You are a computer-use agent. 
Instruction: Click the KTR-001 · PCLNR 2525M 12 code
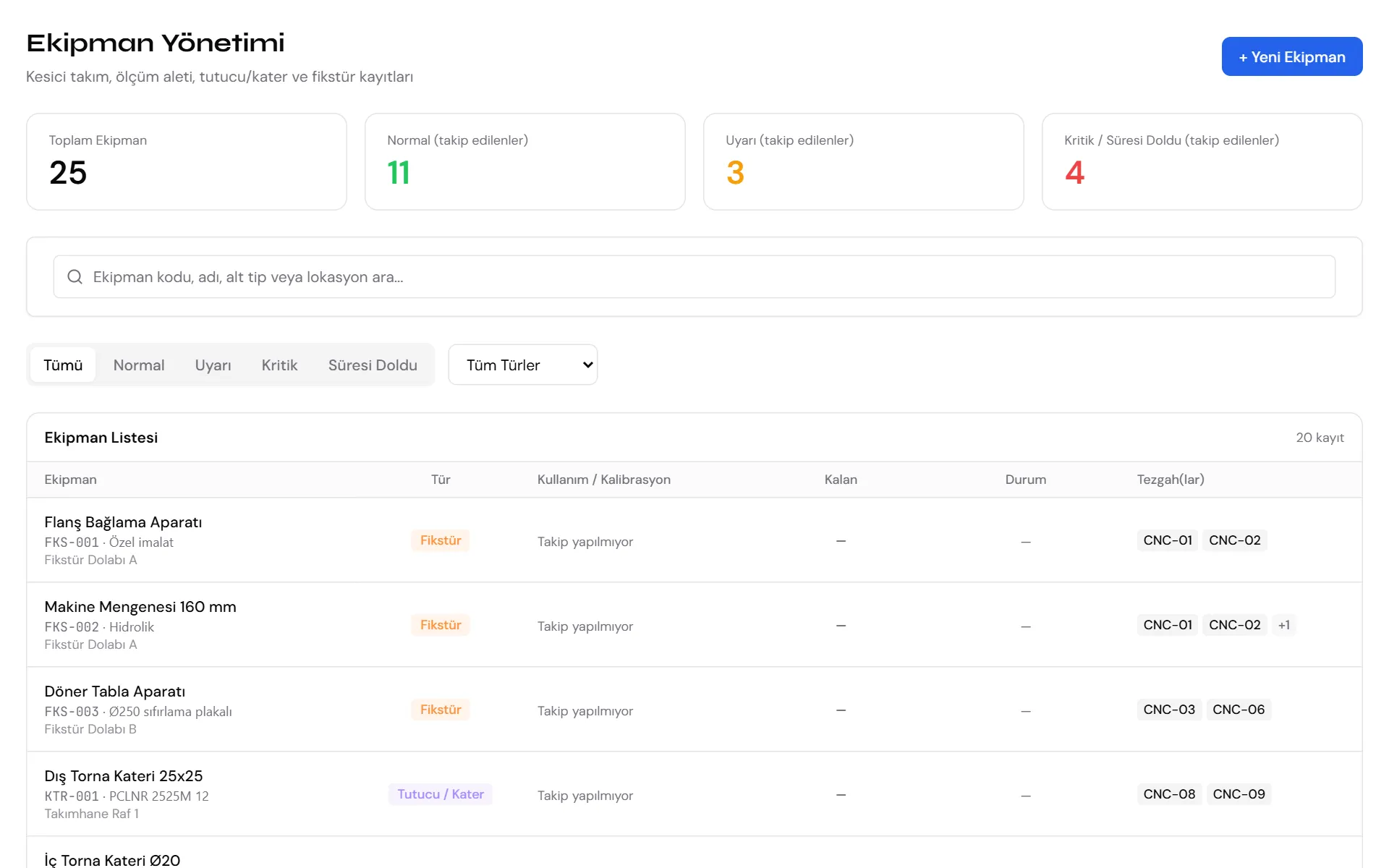click(x=127, y=796)
